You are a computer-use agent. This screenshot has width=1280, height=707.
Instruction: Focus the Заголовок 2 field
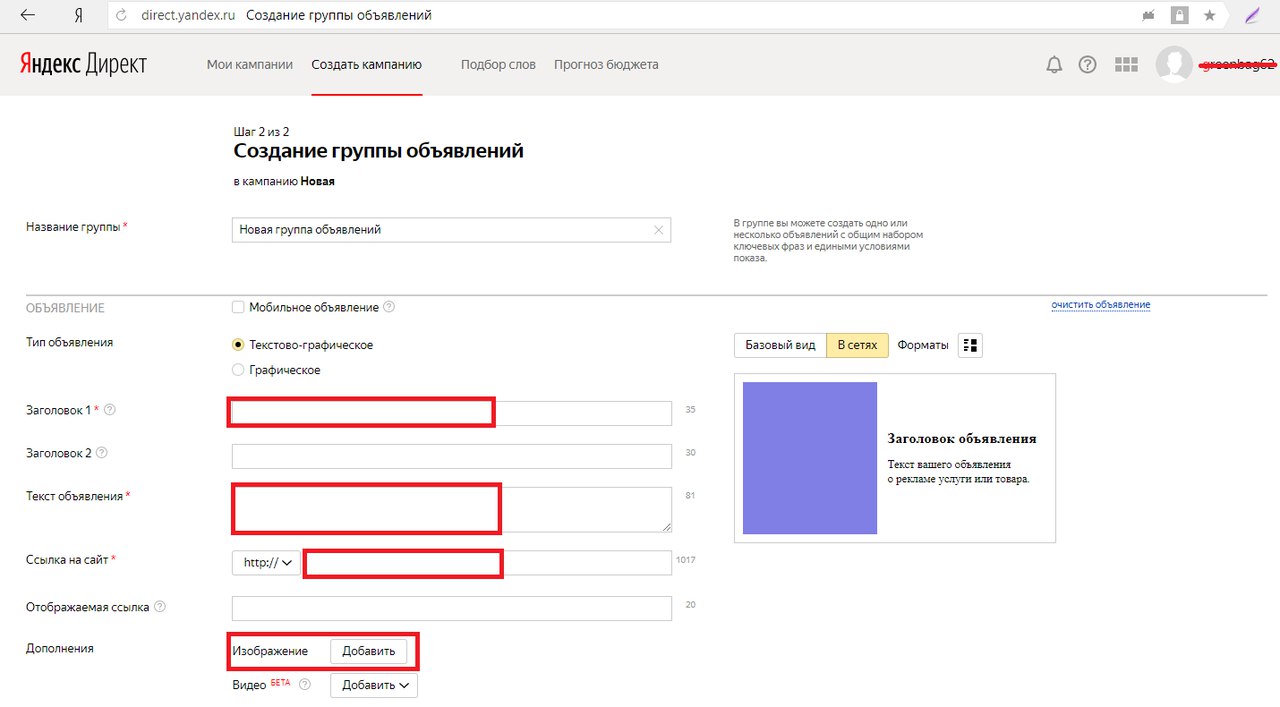(x=451, y=456)
